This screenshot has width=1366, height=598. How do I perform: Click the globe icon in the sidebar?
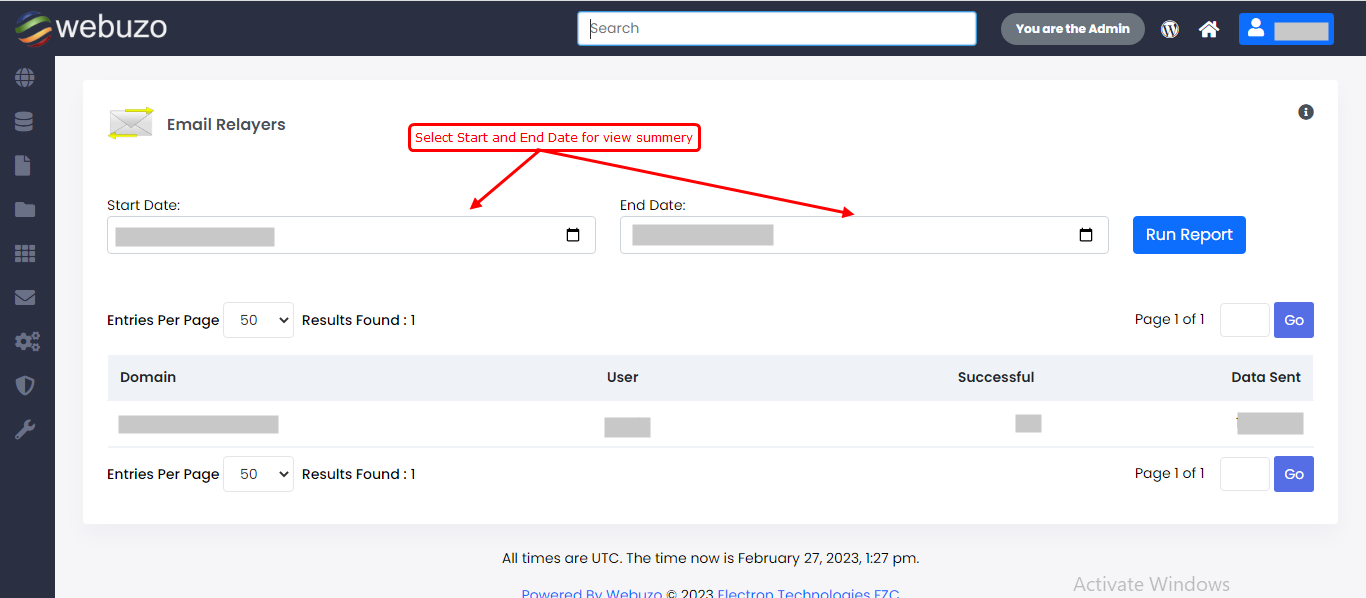pos(25,78)
